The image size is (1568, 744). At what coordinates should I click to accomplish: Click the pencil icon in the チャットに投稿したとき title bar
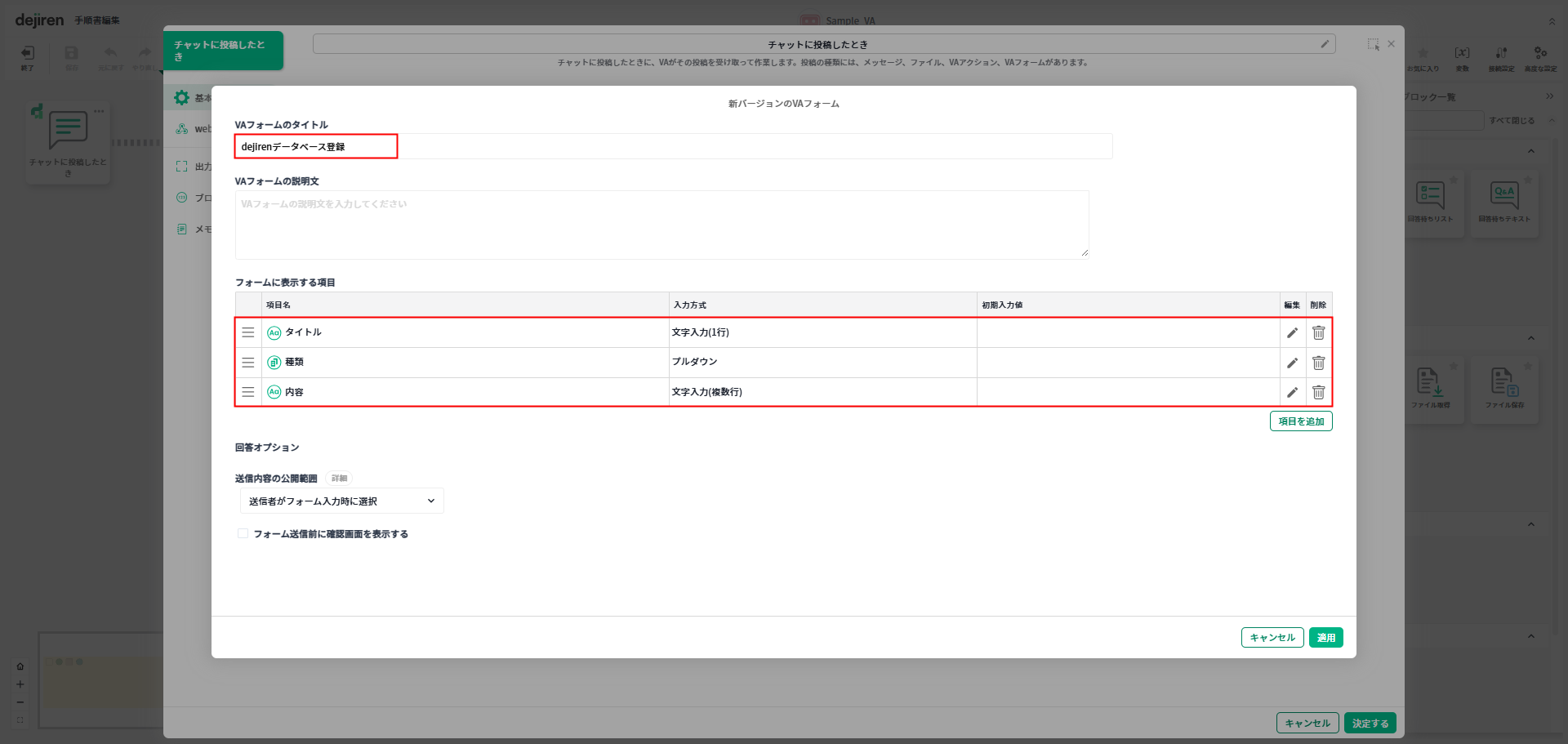(x=1325, y=44)
